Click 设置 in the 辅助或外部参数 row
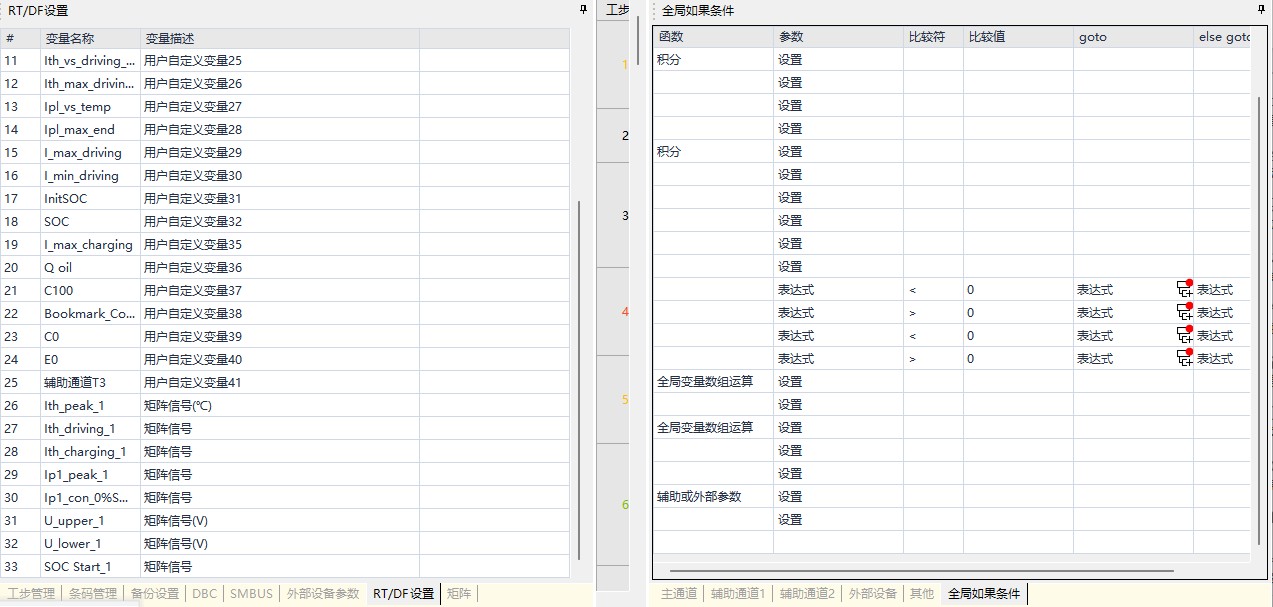This screenshot has height=607, width=1273. point(790,496)
